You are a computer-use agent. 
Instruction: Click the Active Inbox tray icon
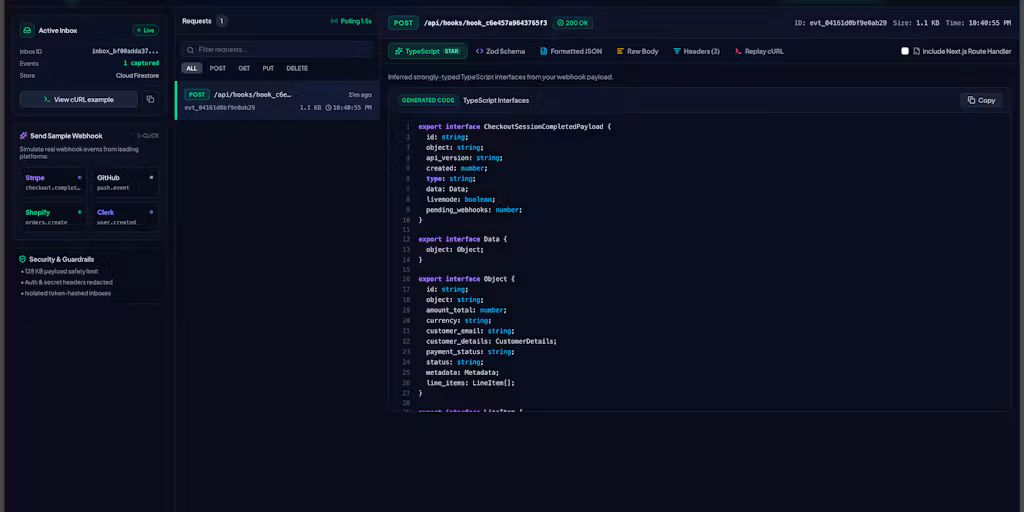(x=27, y=31)
